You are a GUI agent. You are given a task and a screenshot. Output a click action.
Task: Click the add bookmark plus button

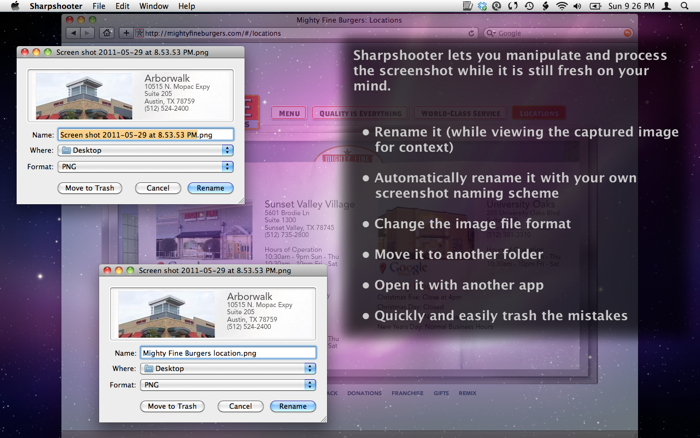click(x=126, y=32)
